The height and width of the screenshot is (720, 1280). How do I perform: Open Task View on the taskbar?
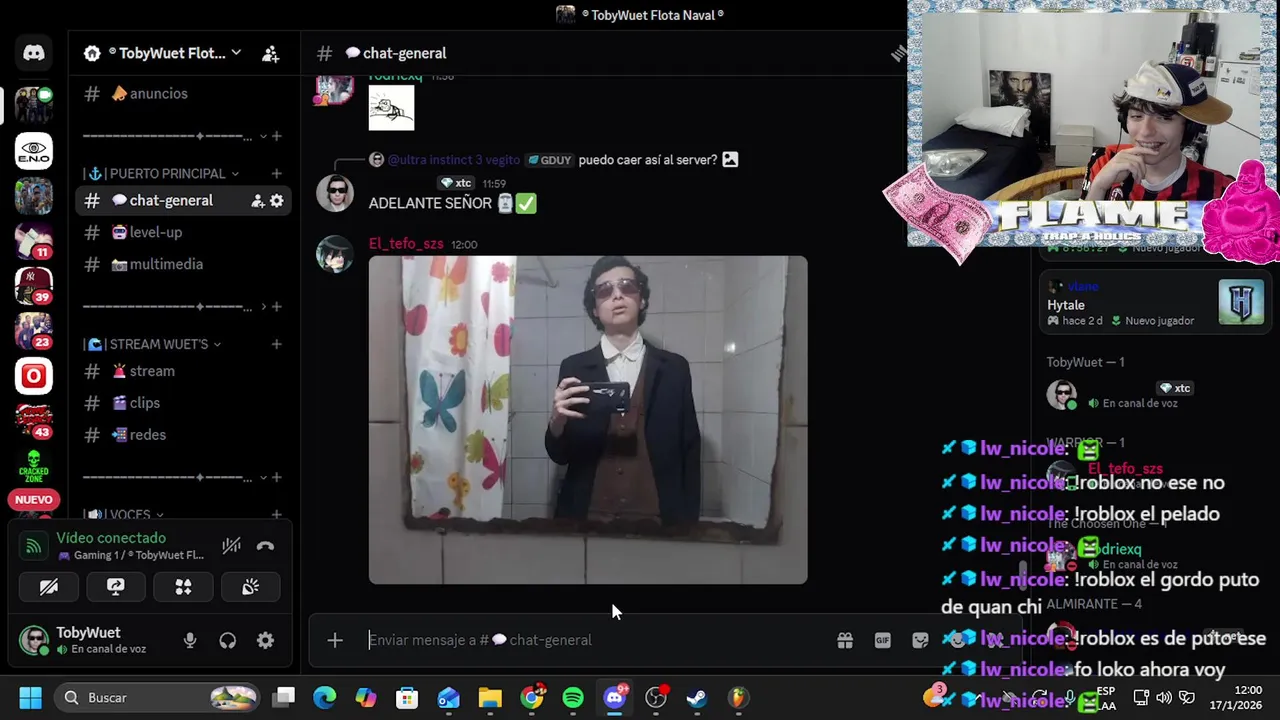(284, 698)
